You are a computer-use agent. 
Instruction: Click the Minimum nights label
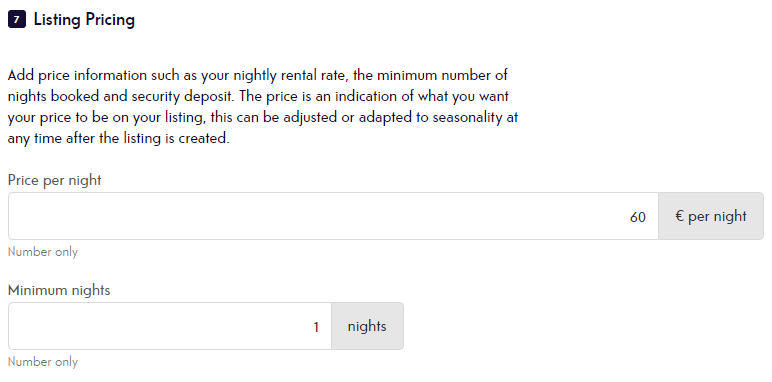click(x=59, y=290)
